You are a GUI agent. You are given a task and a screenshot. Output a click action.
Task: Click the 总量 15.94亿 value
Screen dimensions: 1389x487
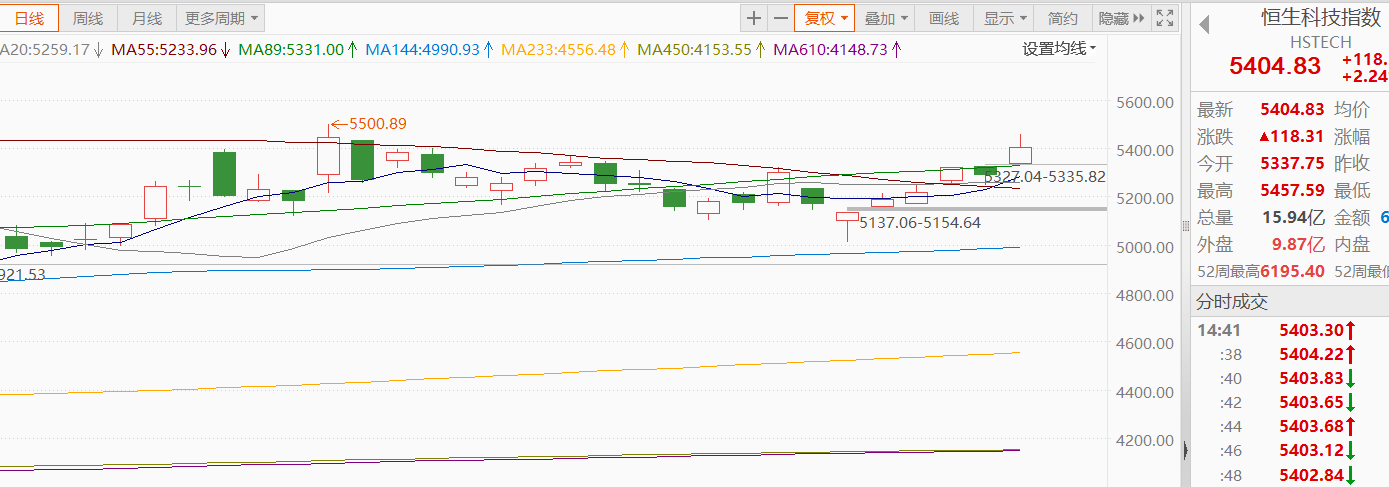point(1293,218)
